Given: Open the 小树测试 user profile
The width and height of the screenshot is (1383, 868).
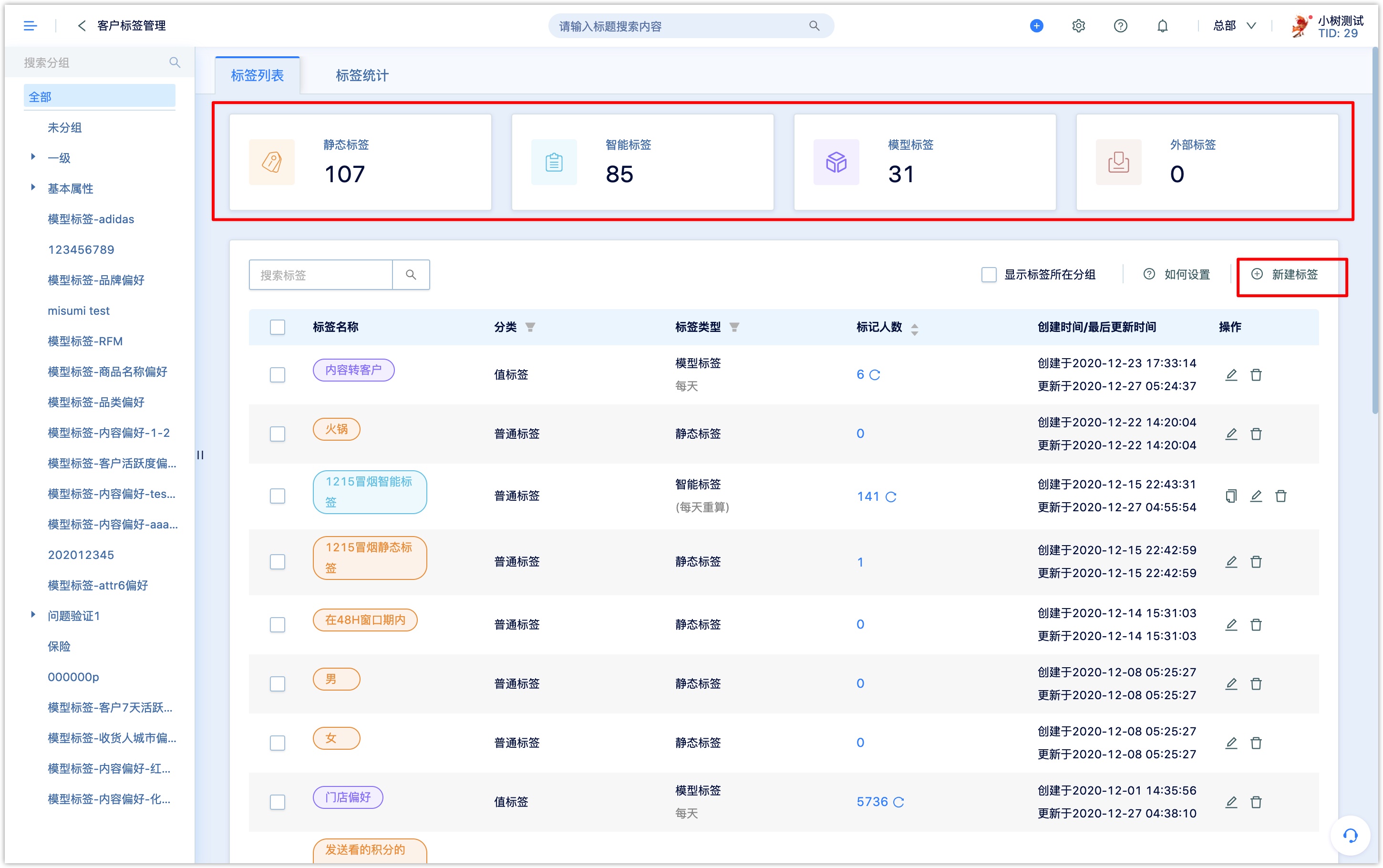Looking at the screenshot, I should 1327,26.
